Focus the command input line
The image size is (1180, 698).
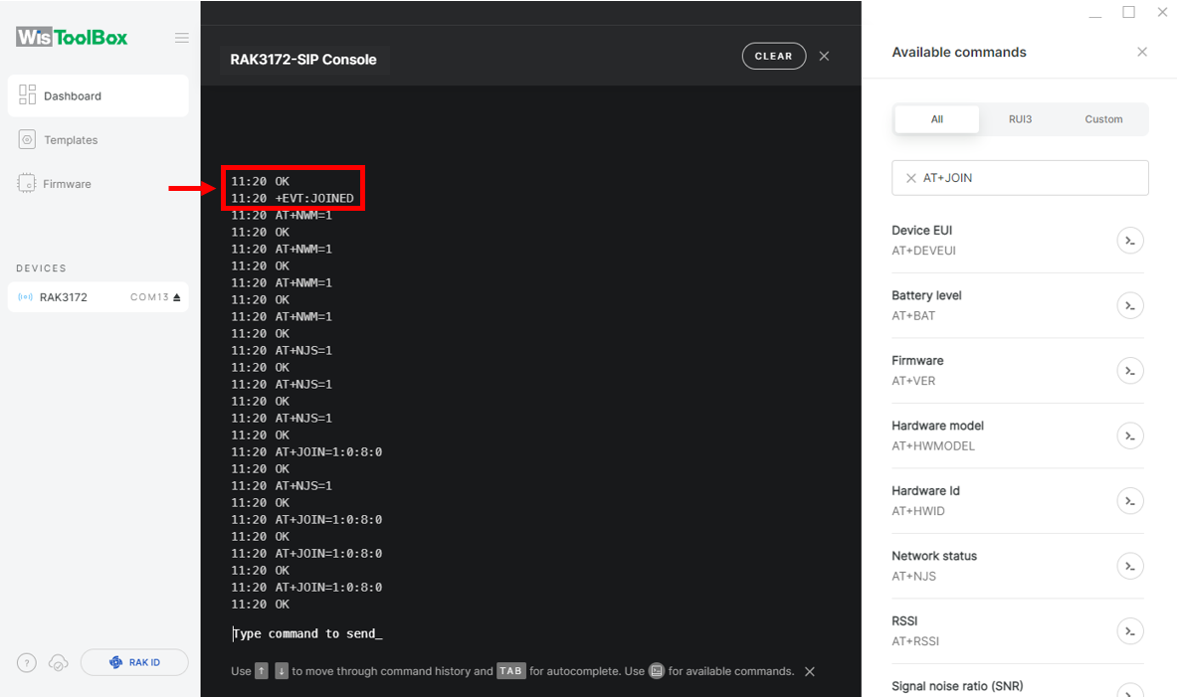pyautogui.click(x=307, y=634)
